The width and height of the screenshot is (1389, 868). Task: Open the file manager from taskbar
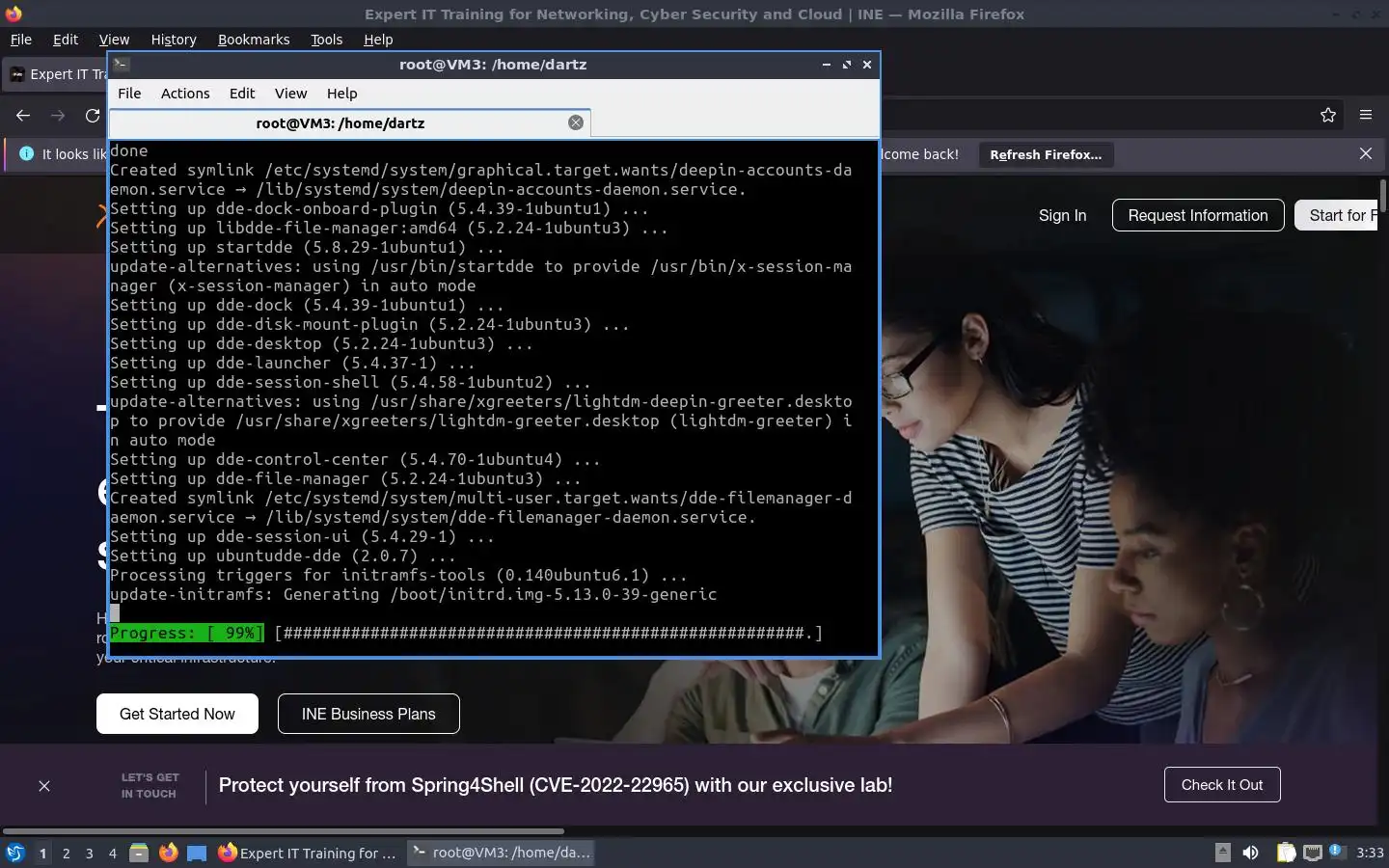(x=139, y=853)
